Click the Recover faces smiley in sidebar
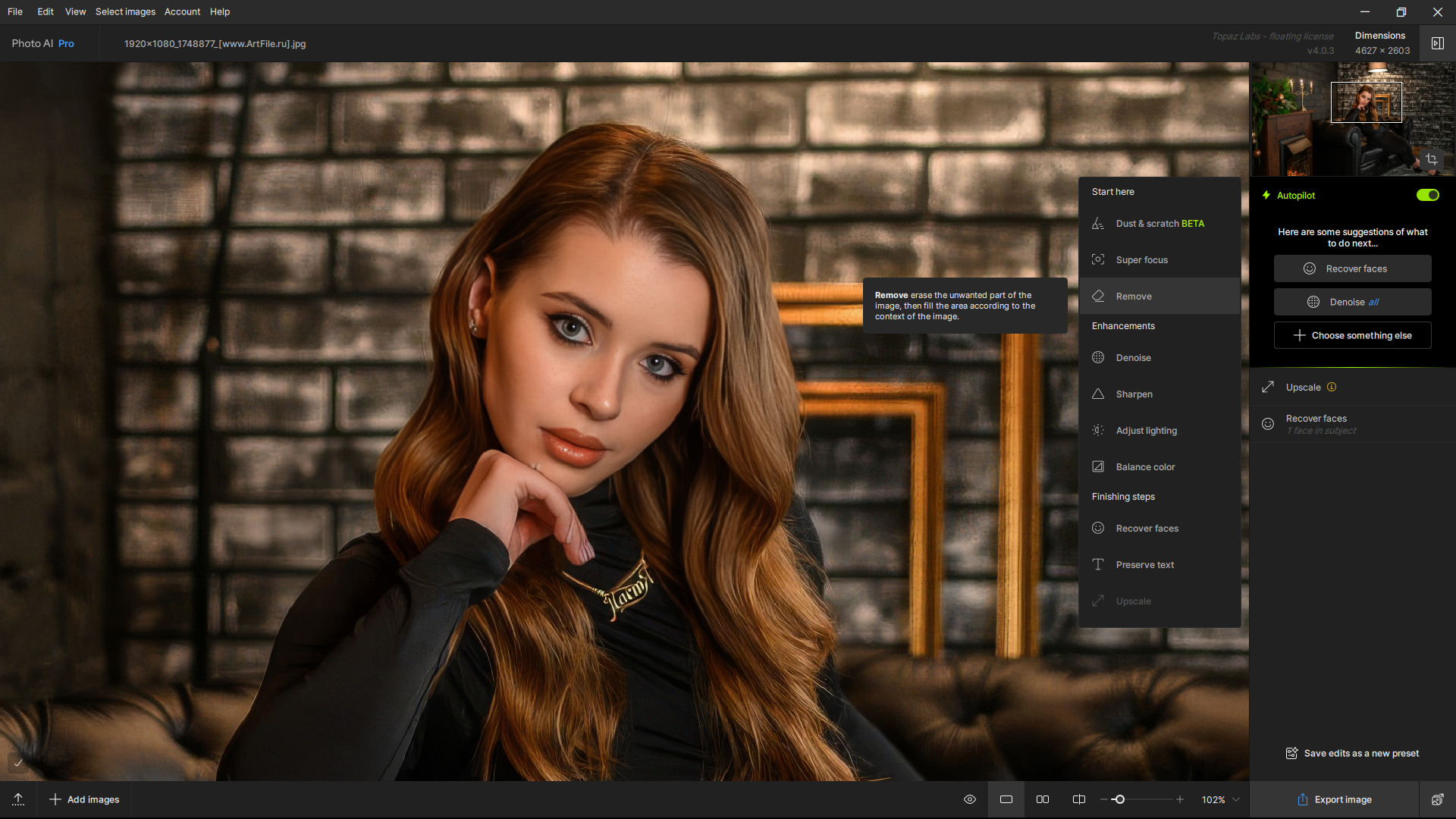 [x=1268, y=424]
